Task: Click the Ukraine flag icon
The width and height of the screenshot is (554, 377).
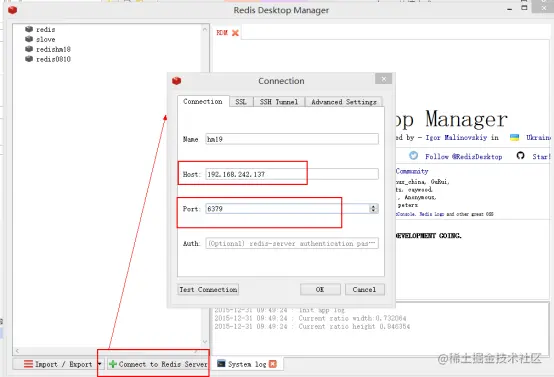Action: 514,137
